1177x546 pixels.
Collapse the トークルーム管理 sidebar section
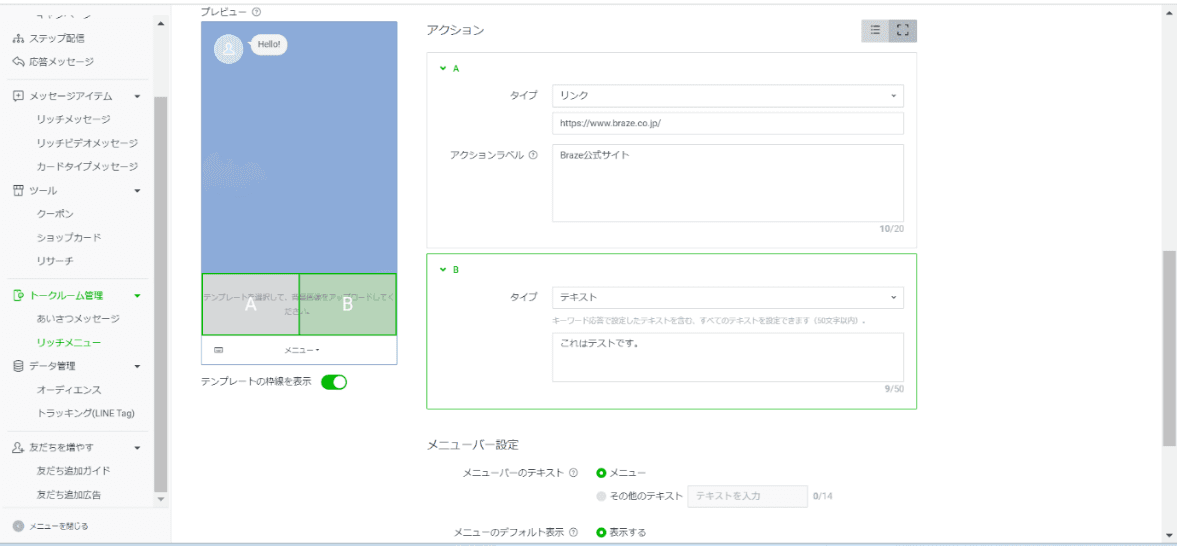[137, 296]
